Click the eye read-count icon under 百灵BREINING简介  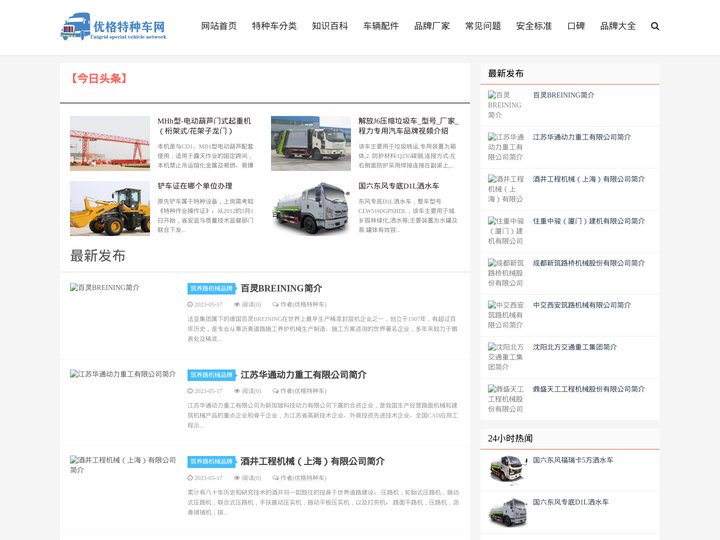click(x=237, y=304)
